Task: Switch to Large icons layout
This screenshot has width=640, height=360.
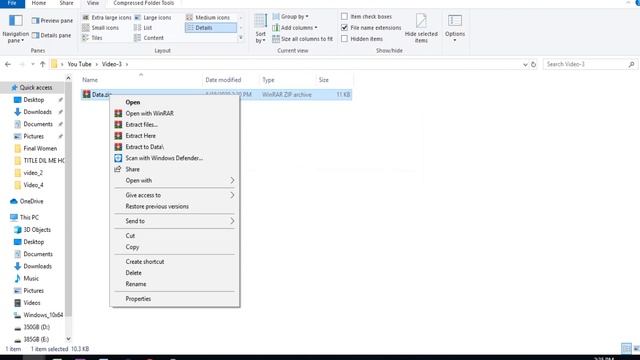Action: [x=153, y=18]
